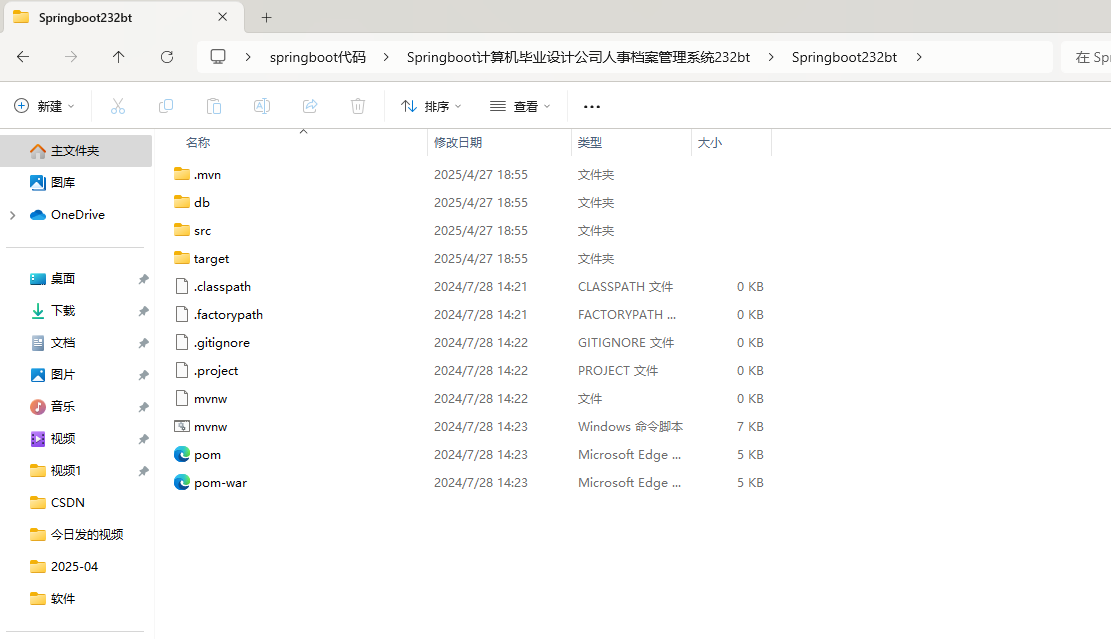Expand the OneDrive tree node
The height and width of the screenshot is (639, 1111).
(13, 215)
